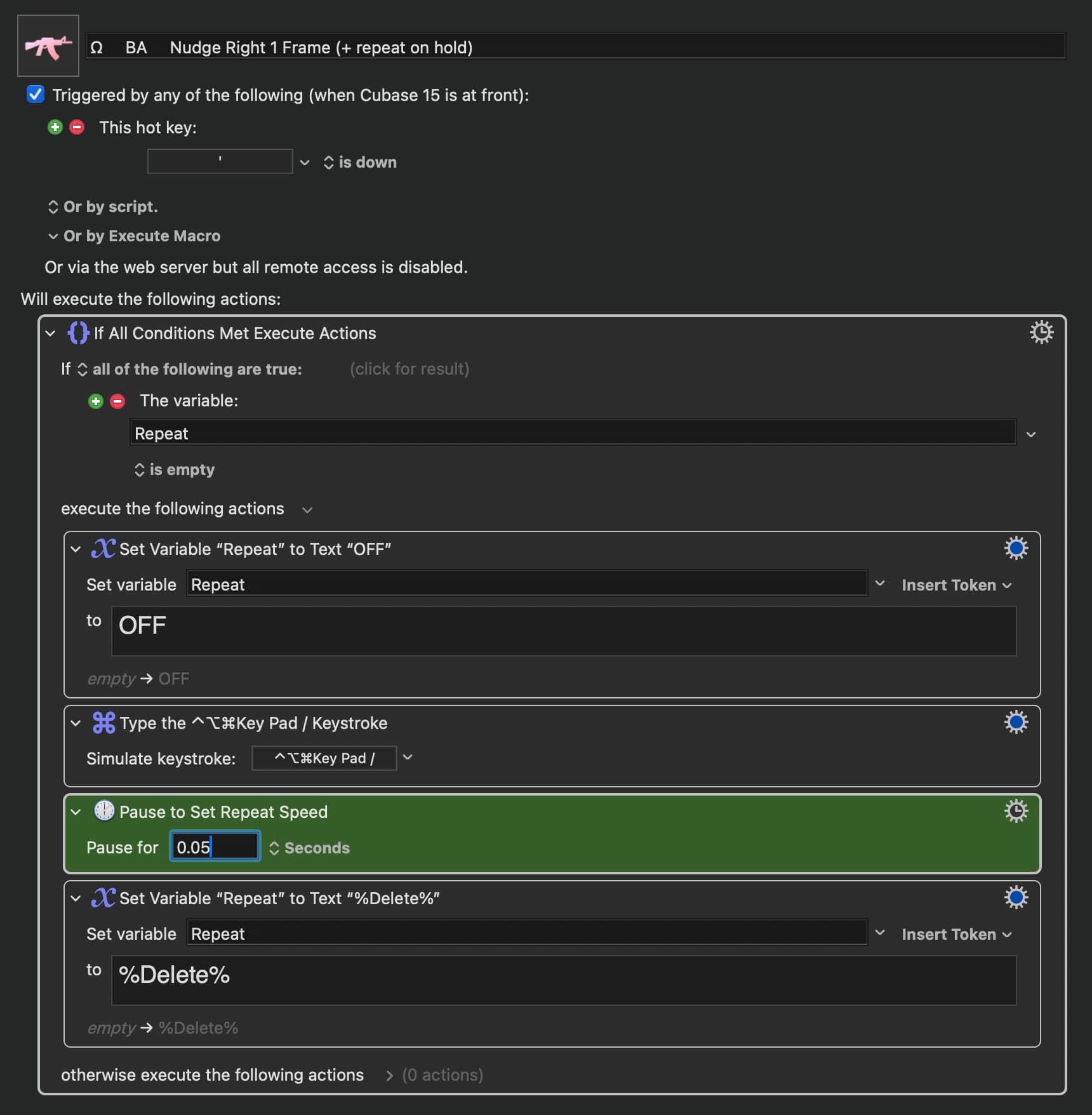Toggle the Triggered by any of the following checkbox
Screen dimensions: 1092x1115
tap(36, 95)
